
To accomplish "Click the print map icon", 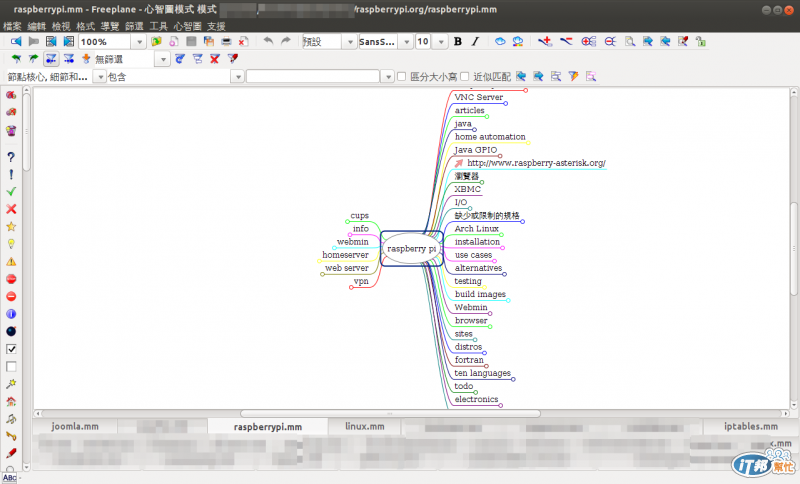I will tap(226, 41).
